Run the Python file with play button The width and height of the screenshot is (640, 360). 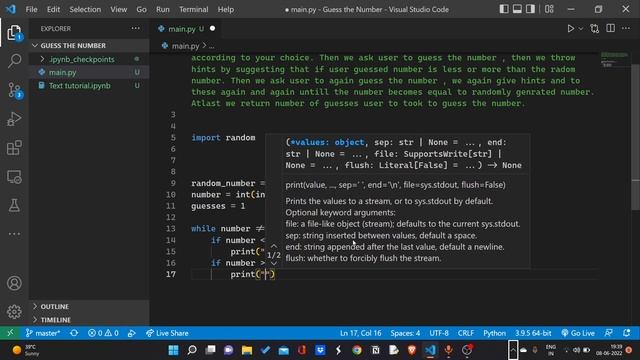coord(571,29)
